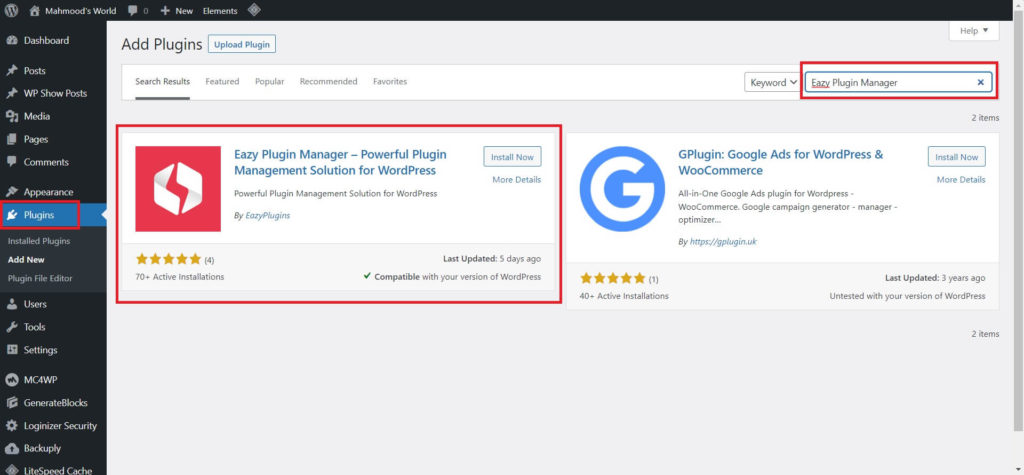This screenshot has height=475, width=1024.
Task: Open Plugin File Editor submenu item
Action: (40, 278)
